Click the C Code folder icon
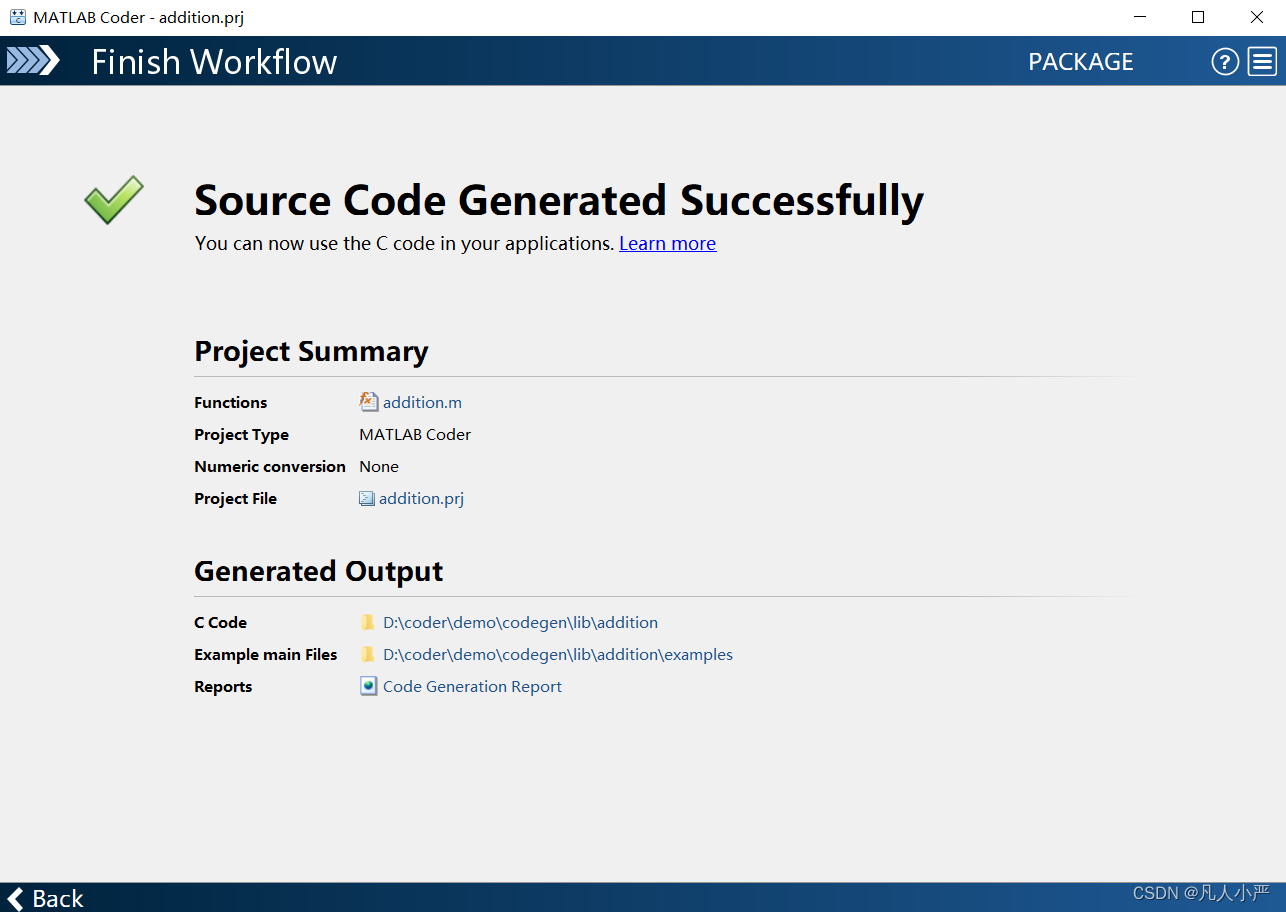This screenshot has width=1286, height=912. pos(368,622)
